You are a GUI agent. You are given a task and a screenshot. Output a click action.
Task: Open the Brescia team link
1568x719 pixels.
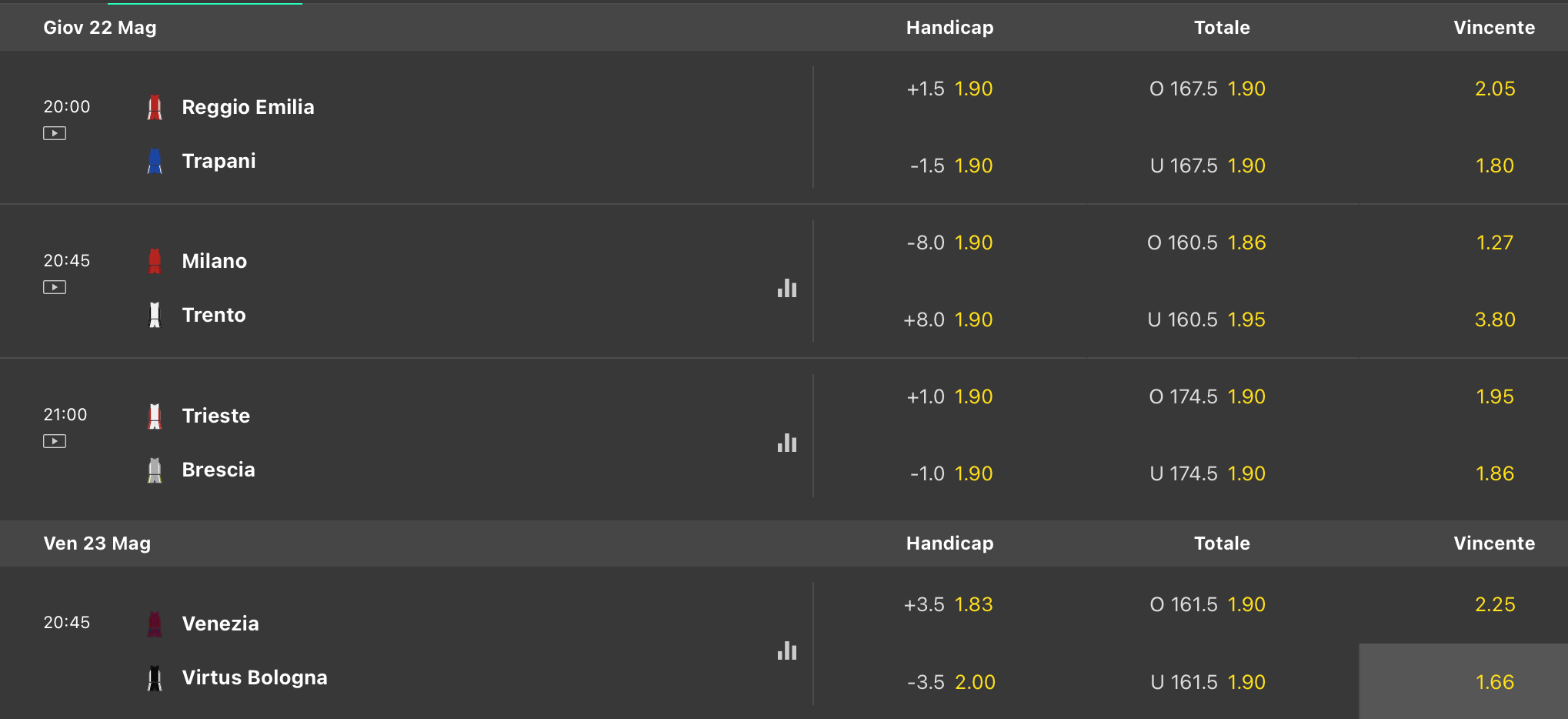[x=219, y=470]
